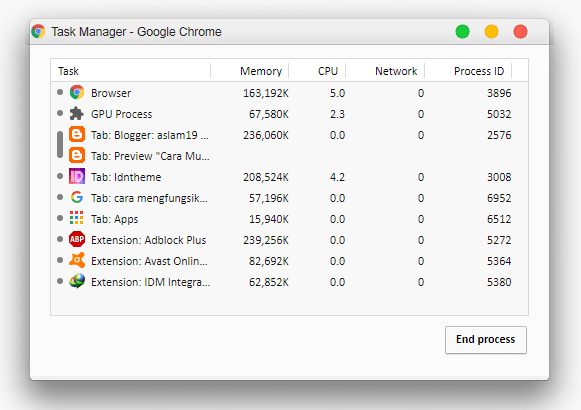Click process ID 5364

click(499, 261)
